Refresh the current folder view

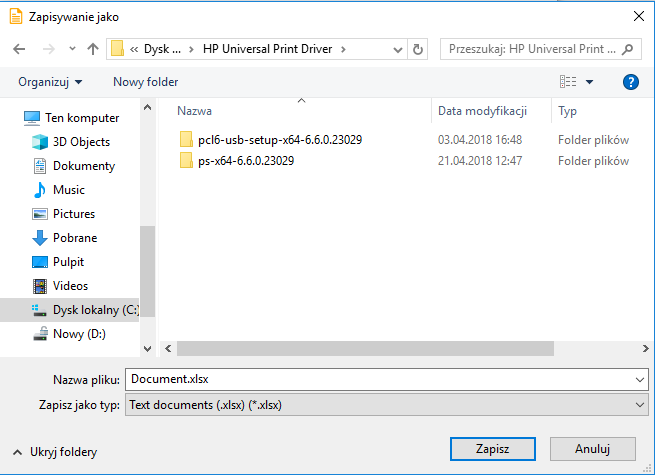(417, 49)
